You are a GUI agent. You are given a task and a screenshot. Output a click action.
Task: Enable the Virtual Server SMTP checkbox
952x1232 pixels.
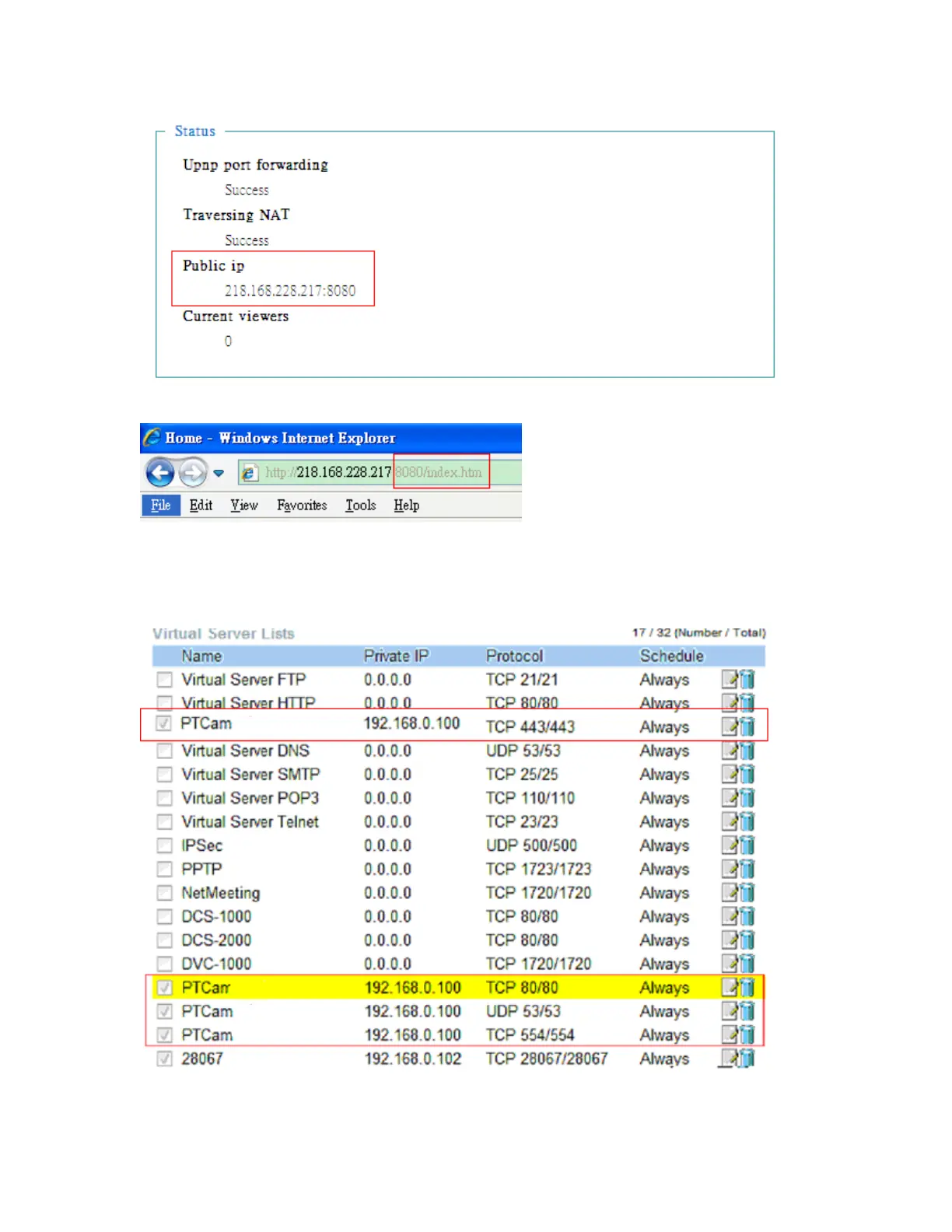[x=164, y=775]
